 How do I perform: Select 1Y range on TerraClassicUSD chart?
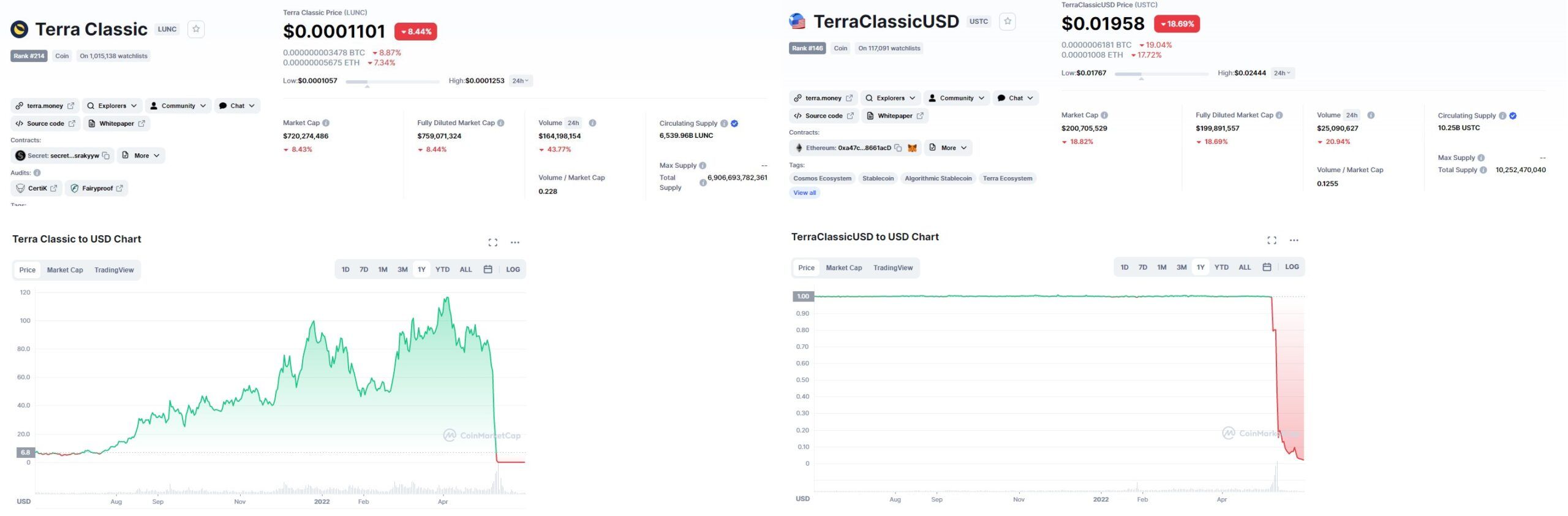point(1200,267)
